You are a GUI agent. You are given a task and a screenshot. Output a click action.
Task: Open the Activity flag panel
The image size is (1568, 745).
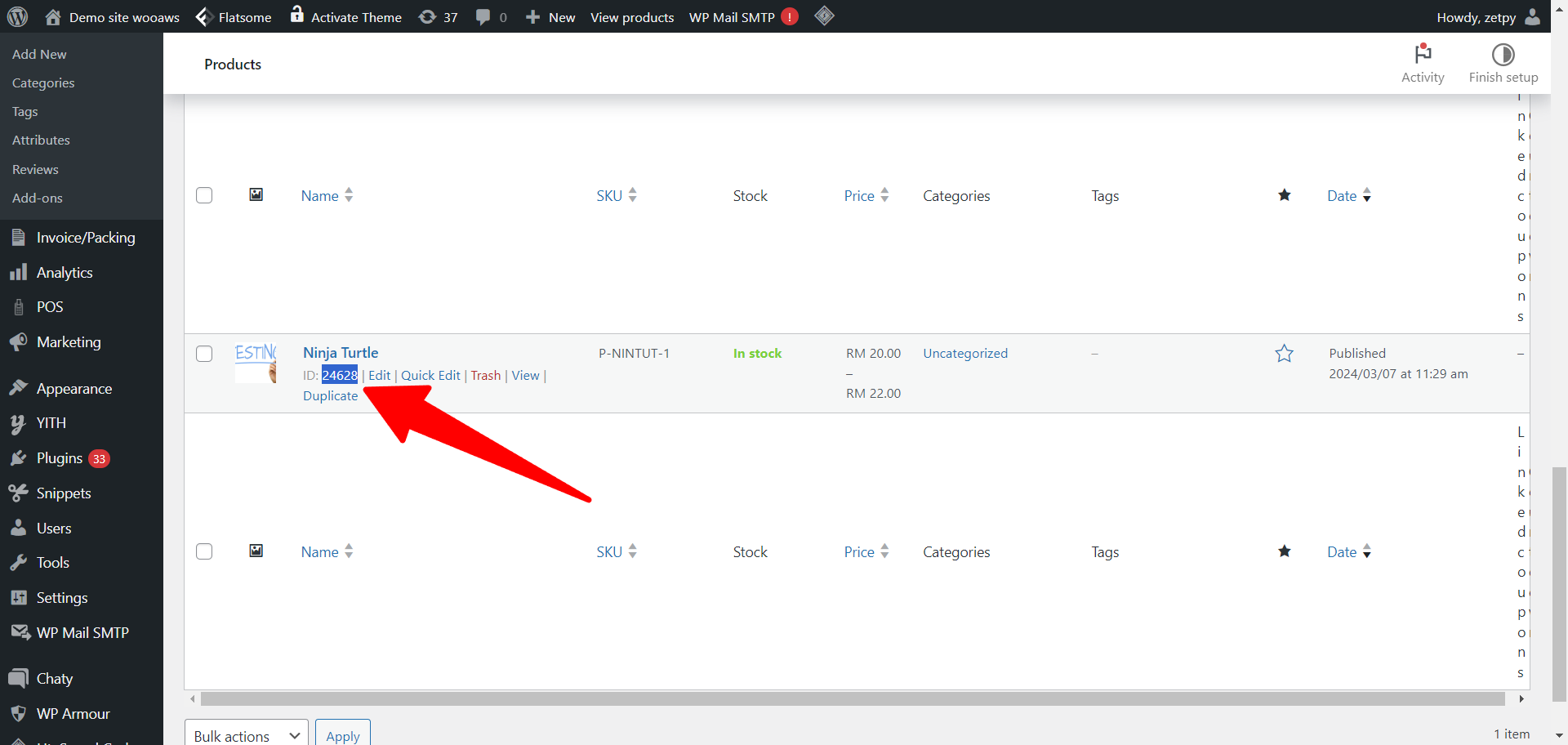pos(1423,64)
